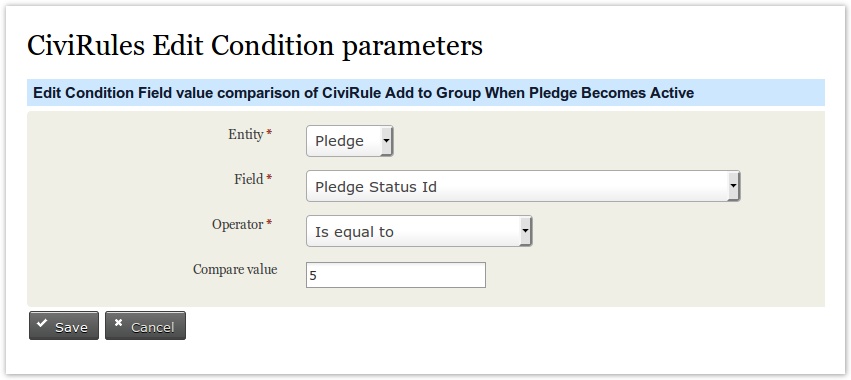
Task: Click the required asterisk beside Operator
Action: [x=269, y=223]
